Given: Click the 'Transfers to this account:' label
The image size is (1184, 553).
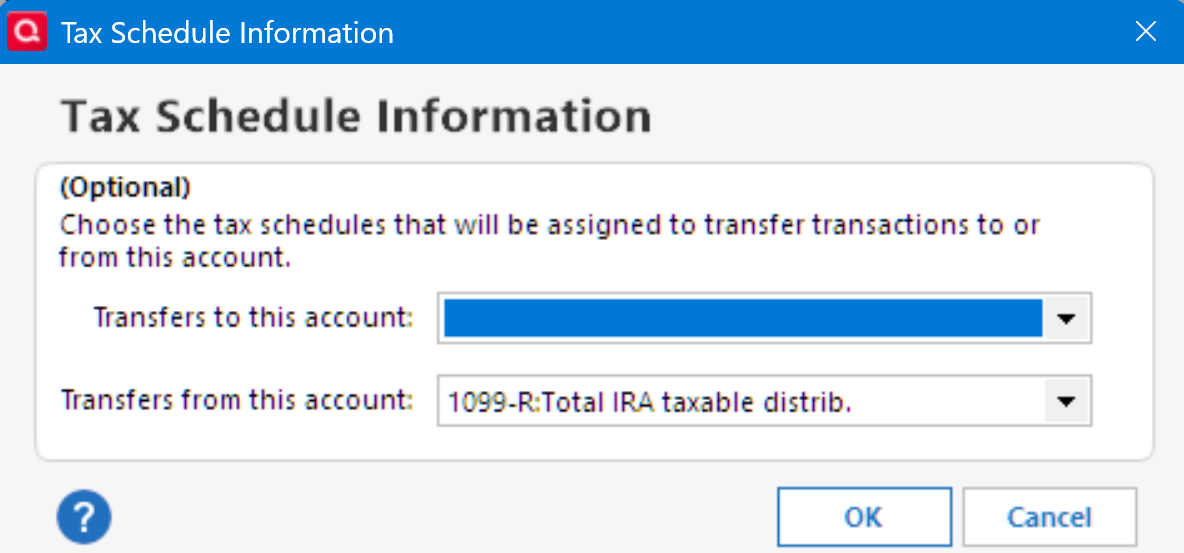Looking at the screenshot, I should coord(253,317).
